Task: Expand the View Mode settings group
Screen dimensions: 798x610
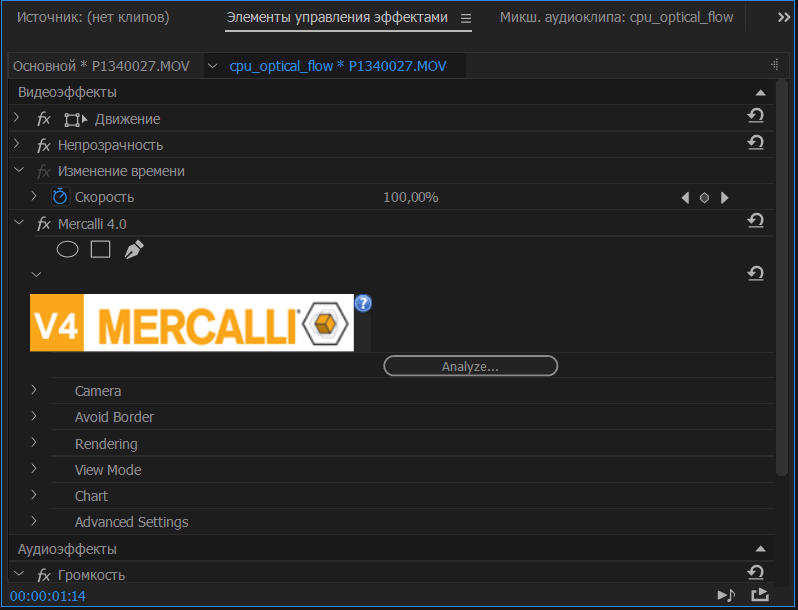Action: click(x=34, y=469)
